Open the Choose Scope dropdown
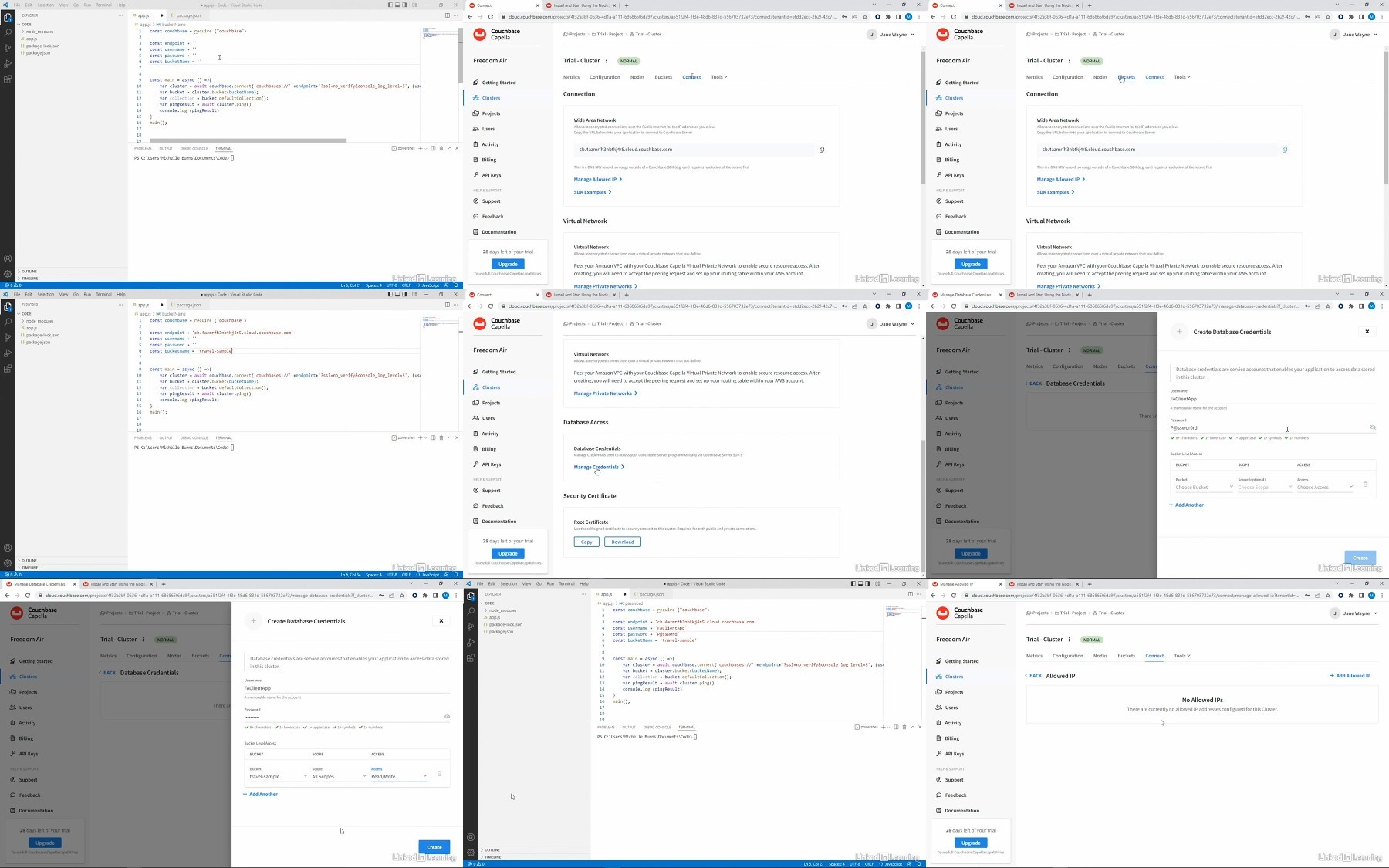The height and width of the screenshot is (868, 1389). (x=1264, y=488)
